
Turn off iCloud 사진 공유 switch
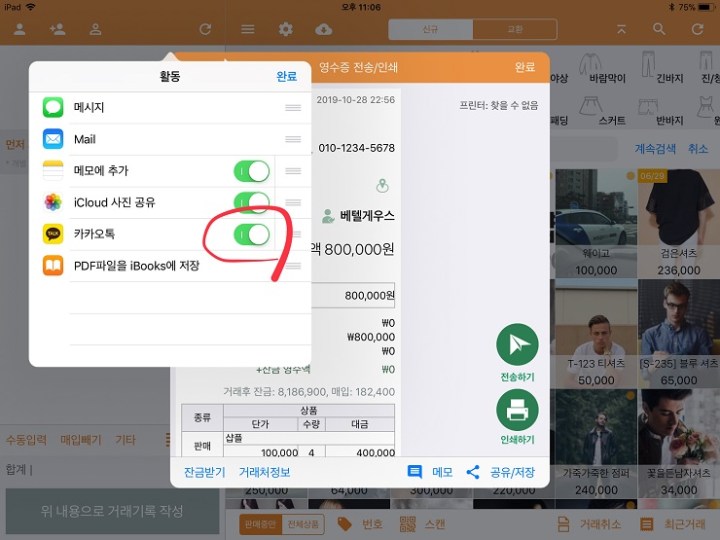252,203
